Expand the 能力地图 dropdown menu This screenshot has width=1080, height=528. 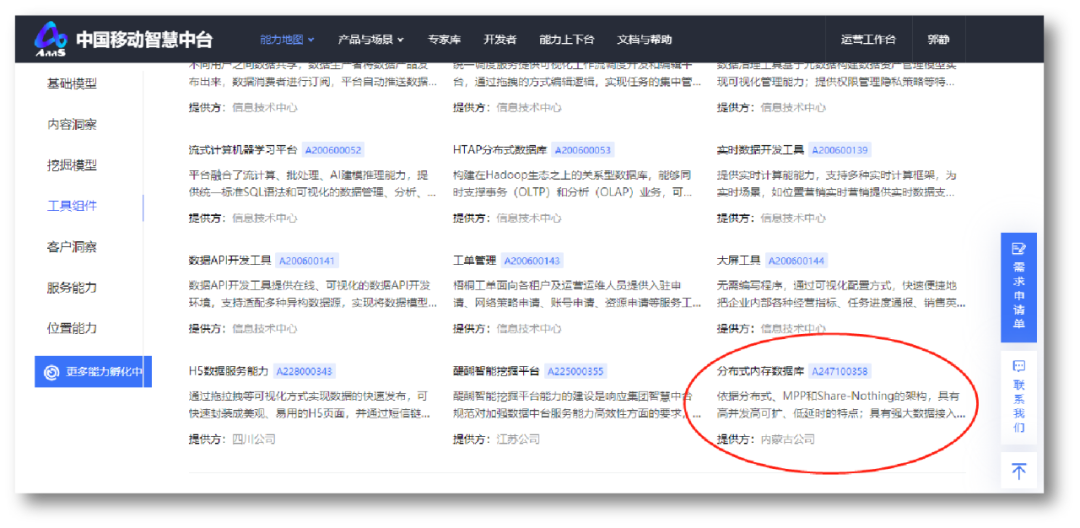[287, 39]
